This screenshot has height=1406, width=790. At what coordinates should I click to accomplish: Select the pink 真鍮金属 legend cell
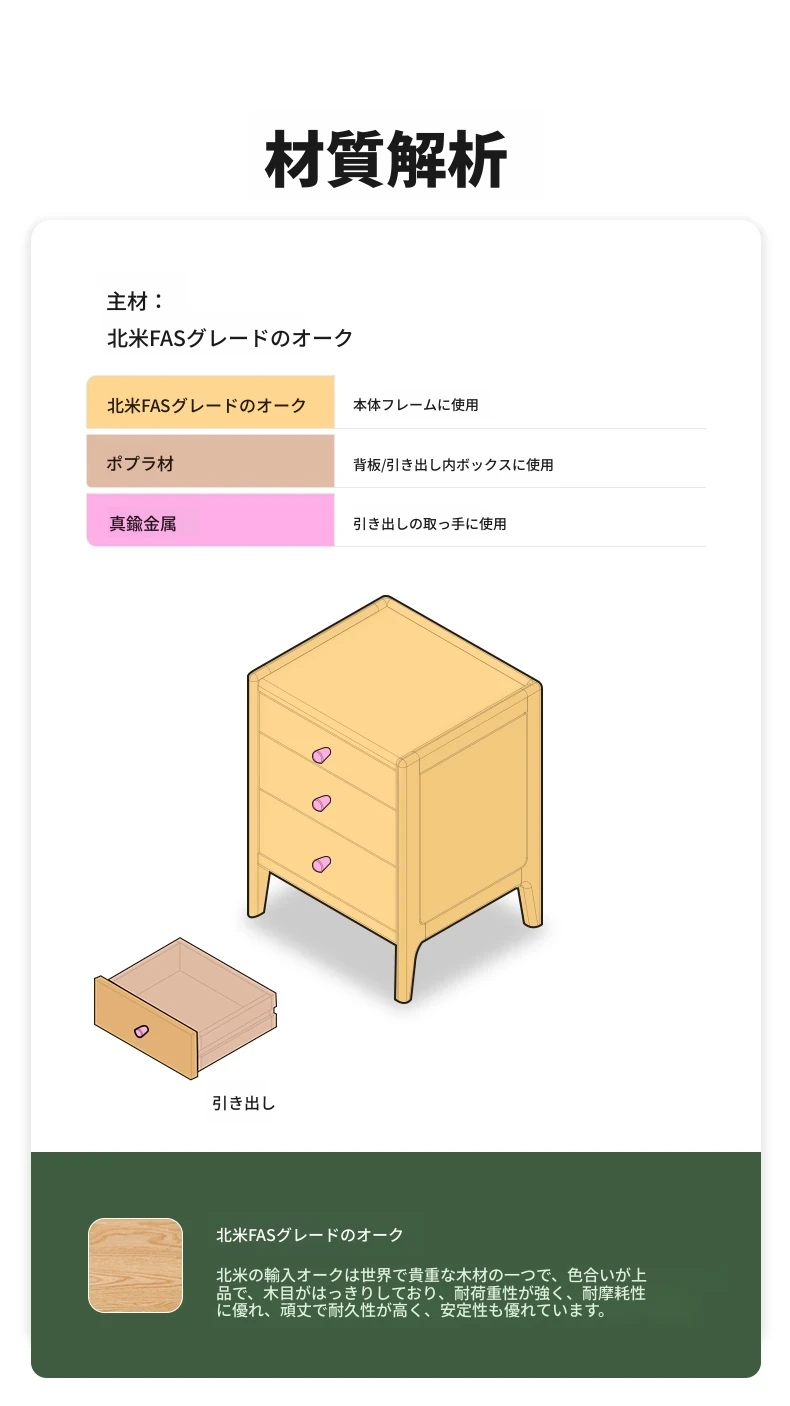[x=210, y=520]
